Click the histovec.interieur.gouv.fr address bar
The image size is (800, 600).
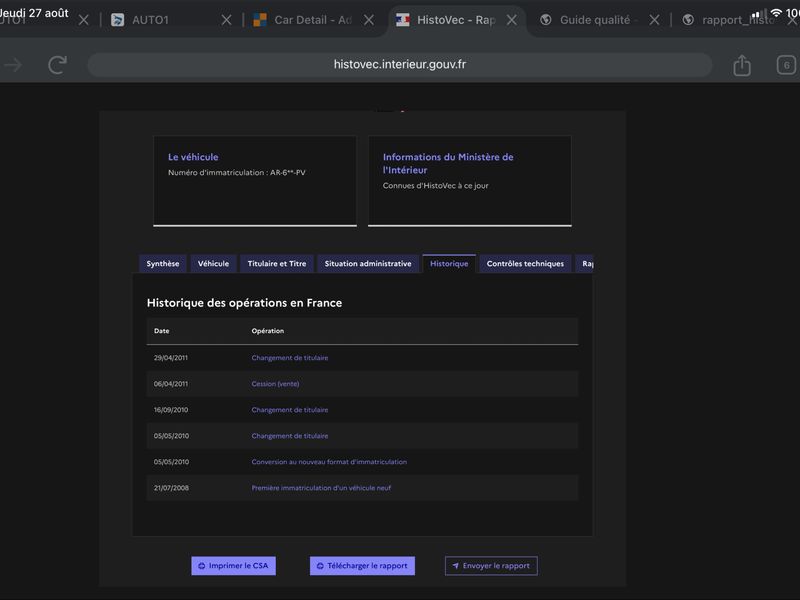coord(399,65)
